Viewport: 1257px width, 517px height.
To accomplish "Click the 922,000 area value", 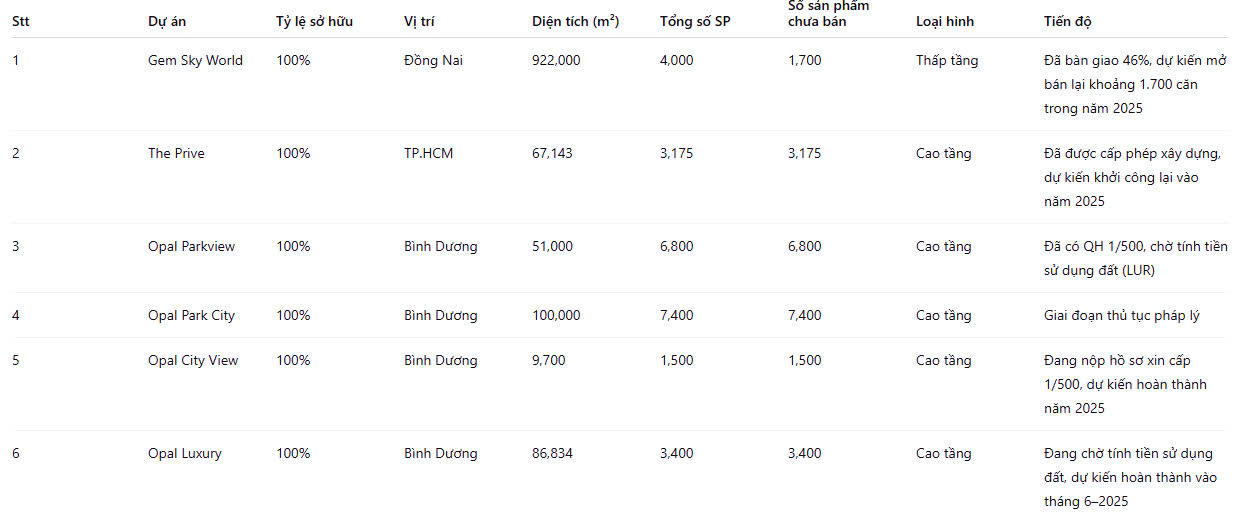I will tap(556, 60).
